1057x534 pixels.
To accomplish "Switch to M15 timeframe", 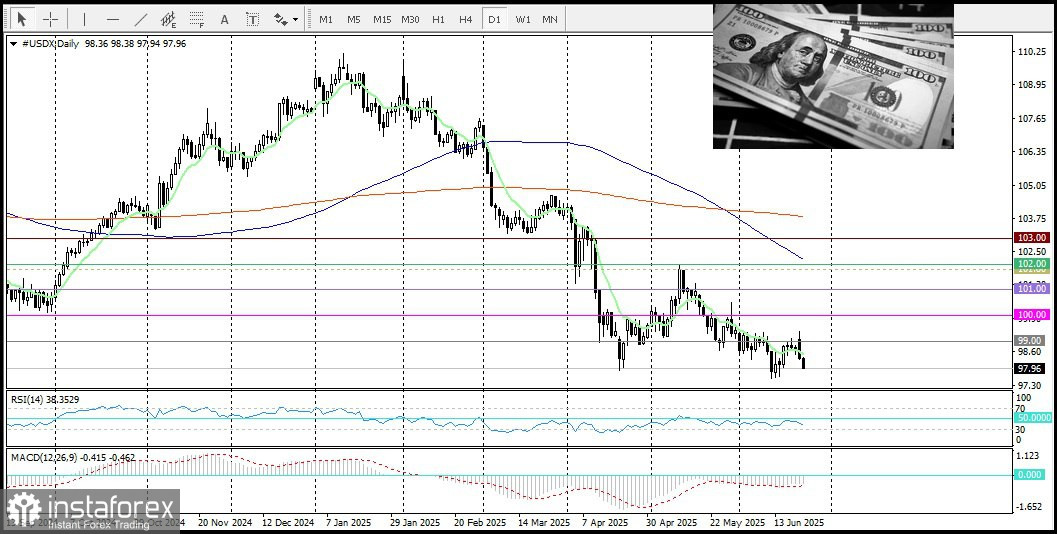I will 382,20.
